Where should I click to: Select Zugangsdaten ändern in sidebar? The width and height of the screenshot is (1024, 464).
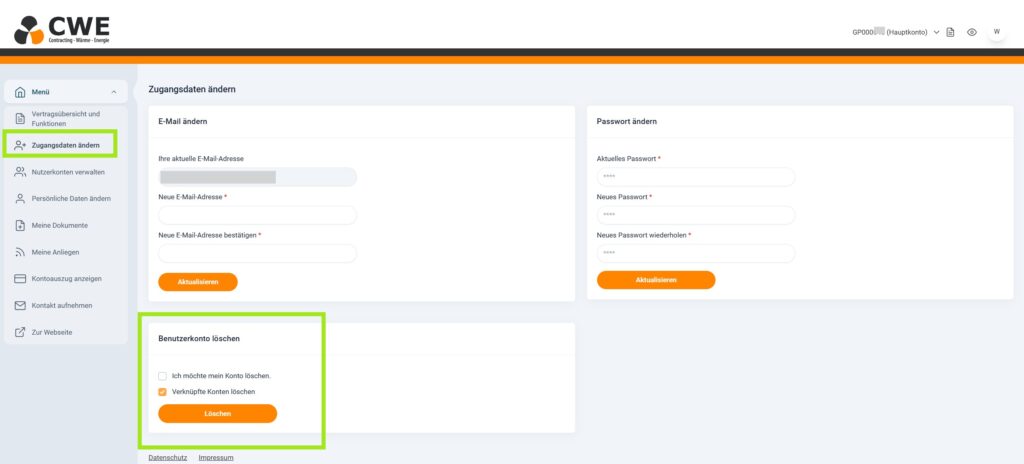click(x=65, y=146)
